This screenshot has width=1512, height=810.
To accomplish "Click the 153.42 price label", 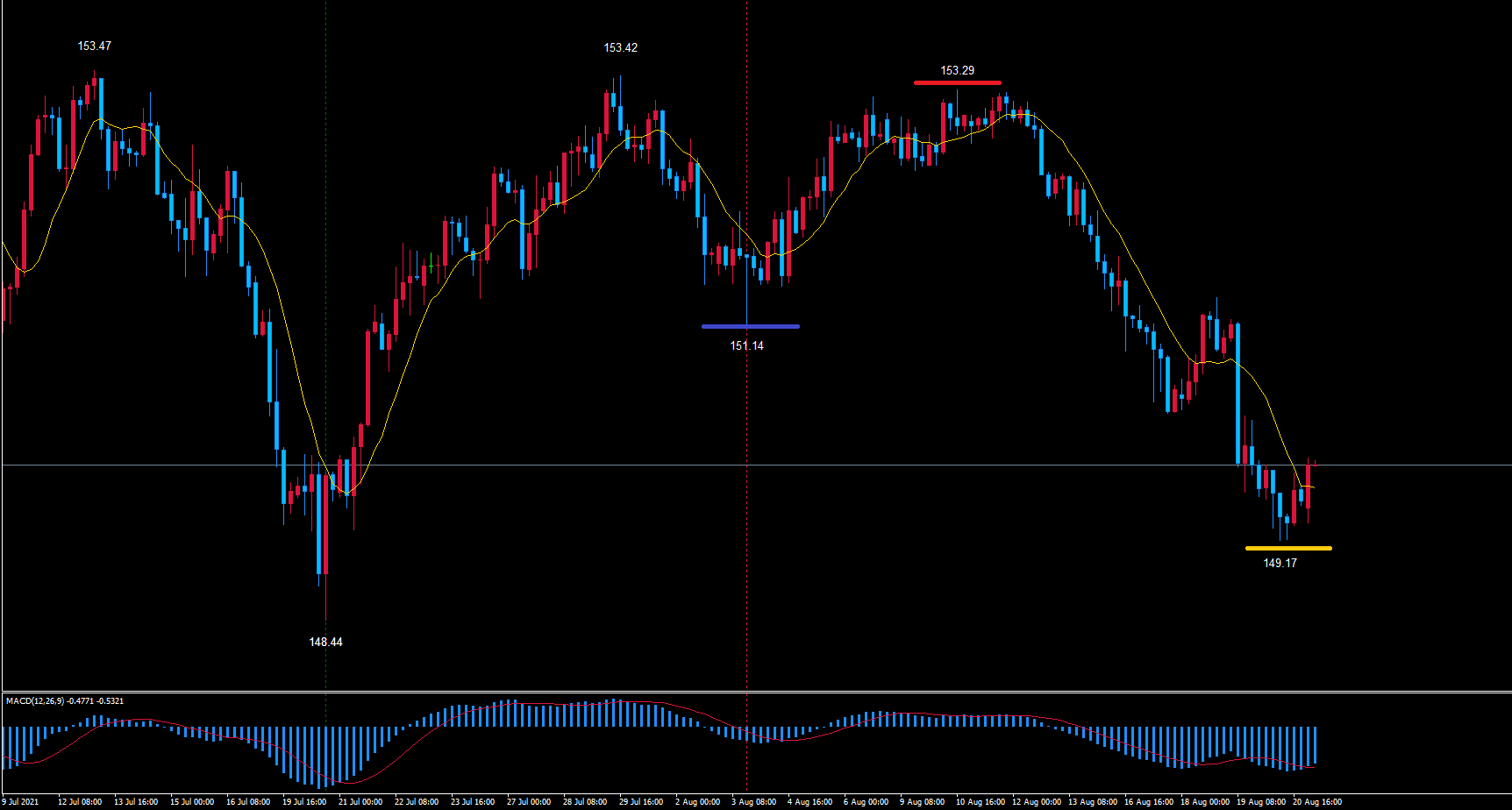I will click(x=620, y=47).
